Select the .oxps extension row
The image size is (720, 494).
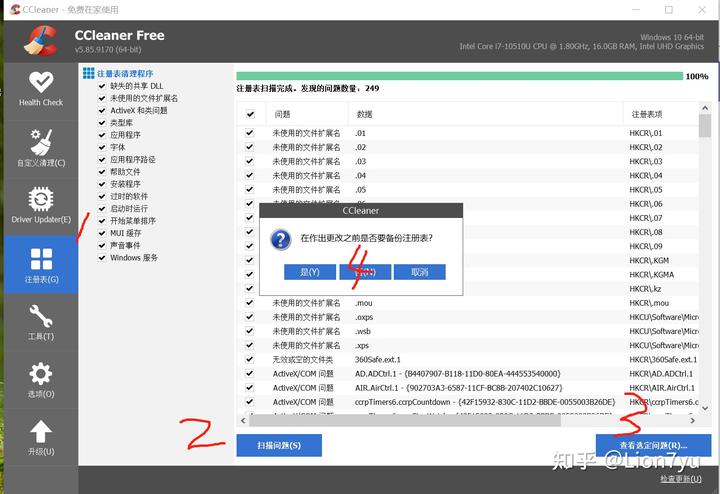point(468,317)
